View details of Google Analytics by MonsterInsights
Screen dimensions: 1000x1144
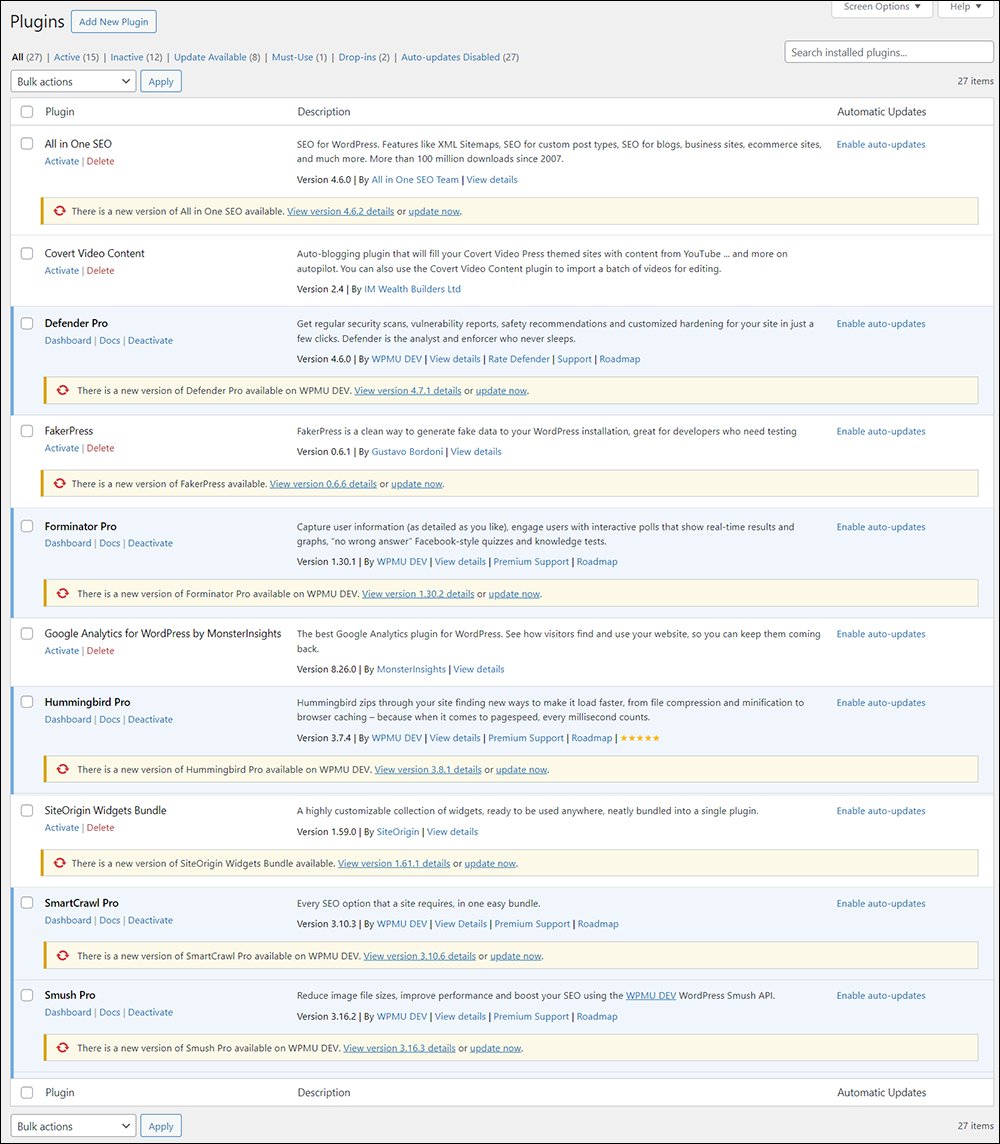[478, 669]
